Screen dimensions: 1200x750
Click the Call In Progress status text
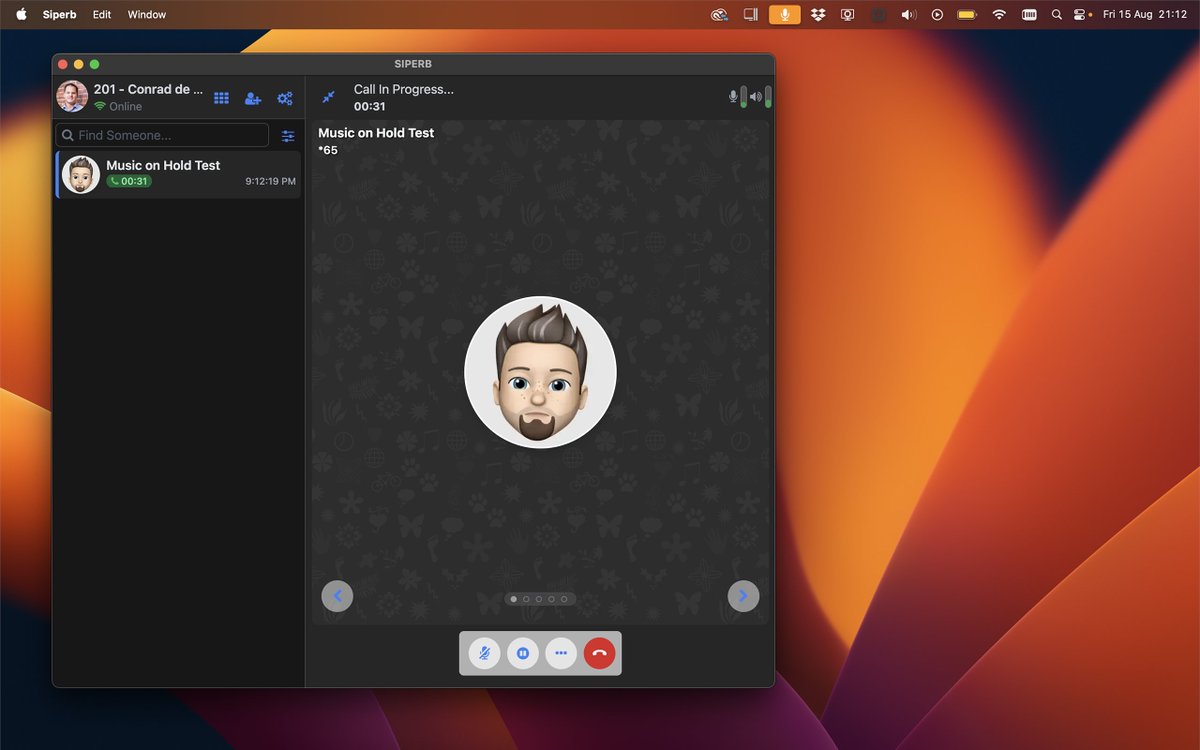tap(404, 89)
